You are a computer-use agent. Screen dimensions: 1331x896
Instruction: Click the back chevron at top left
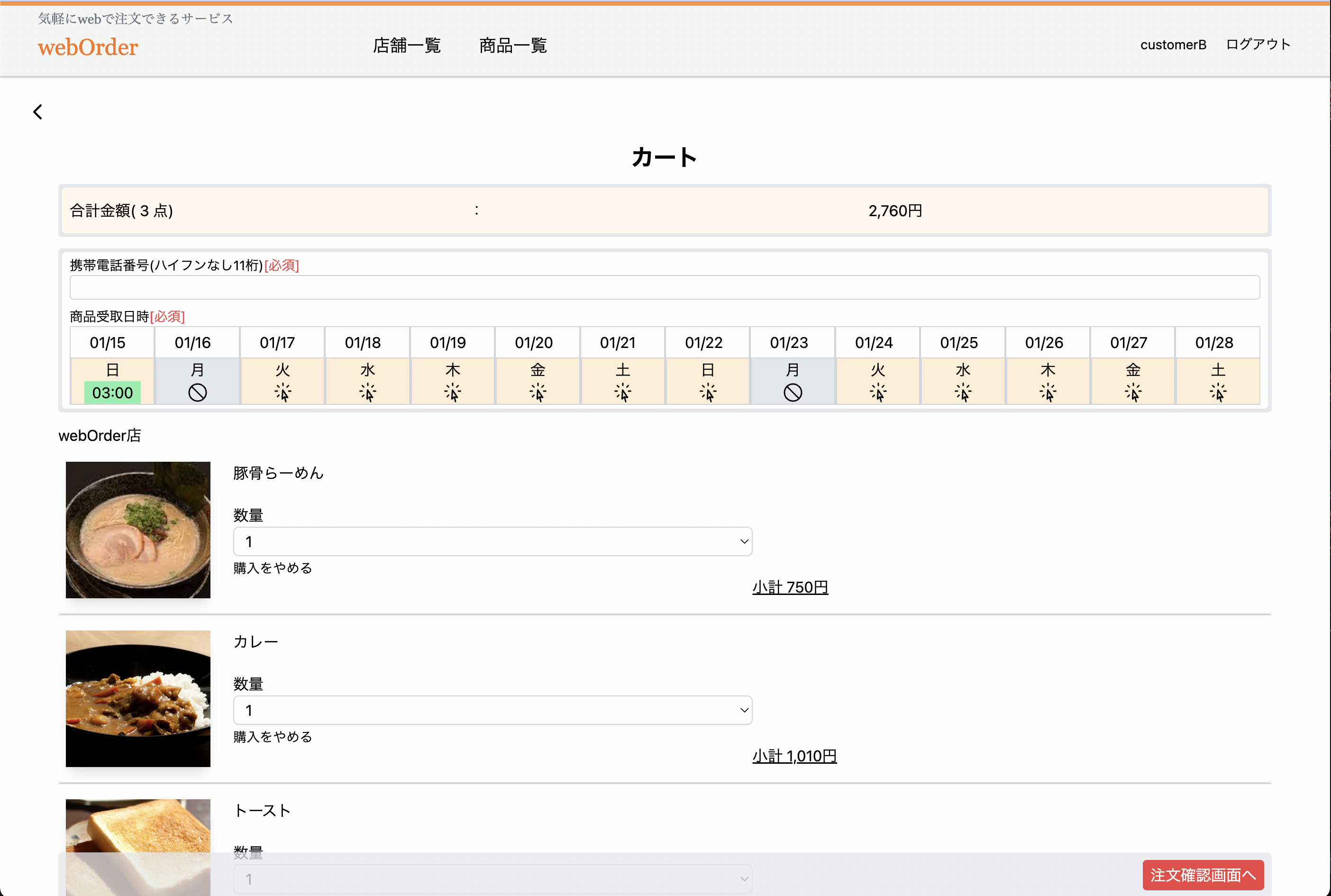pos(38,112)
